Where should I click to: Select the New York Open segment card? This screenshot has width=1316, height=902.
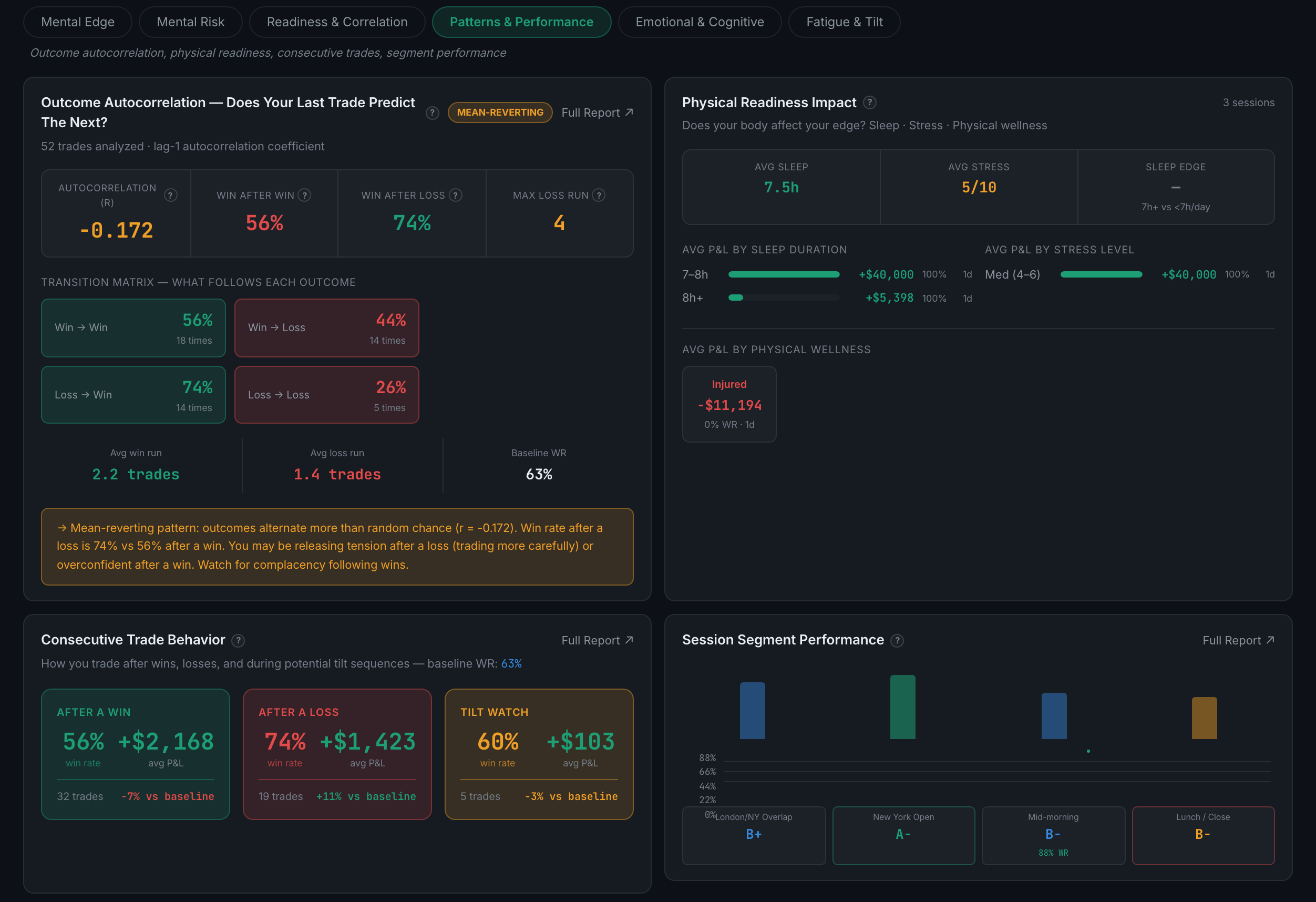coord(903,835)
